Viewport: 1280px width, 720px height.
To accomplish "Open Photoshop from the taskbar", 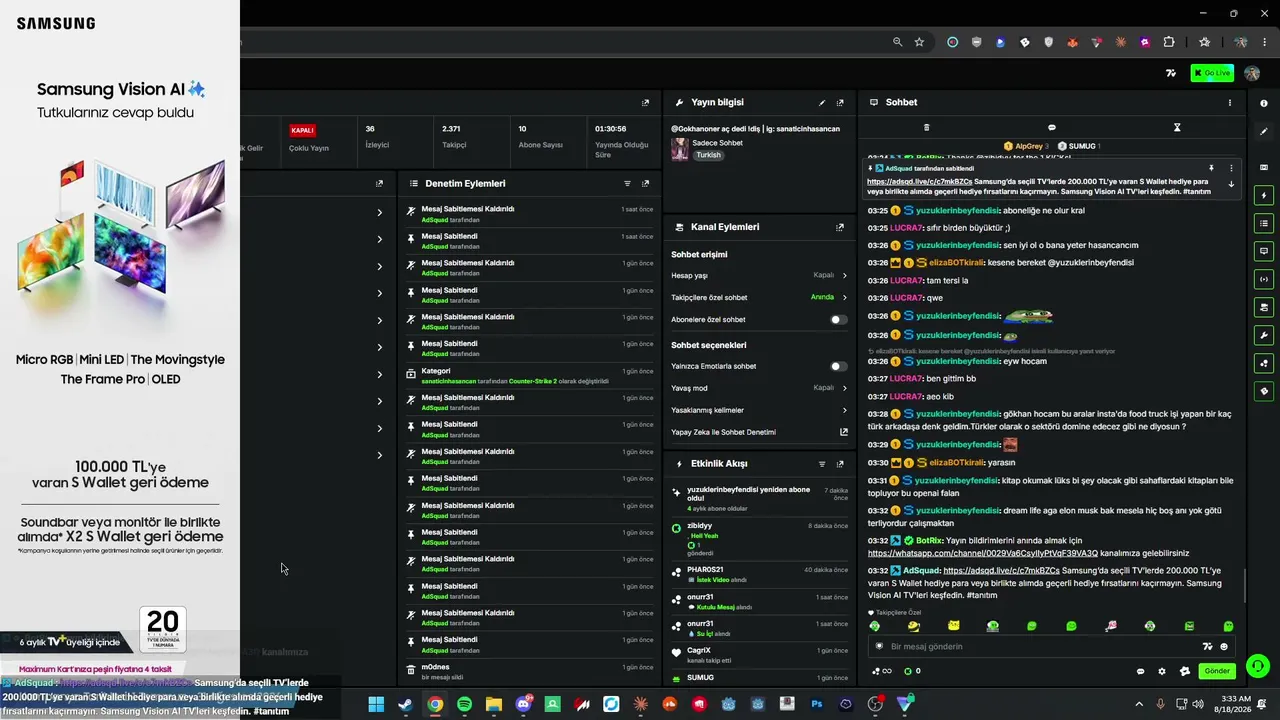I will [x=817, y=704].
